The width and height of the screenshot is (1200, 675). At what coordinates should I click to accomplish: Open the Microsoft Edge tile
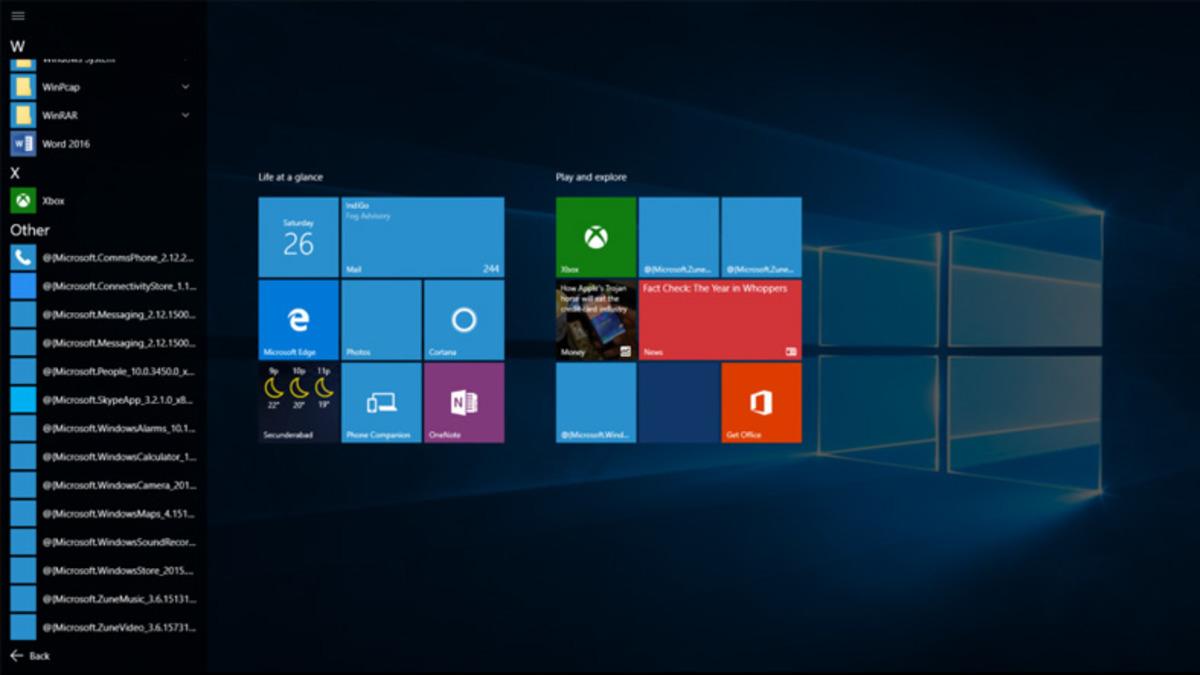coord(296,319)
